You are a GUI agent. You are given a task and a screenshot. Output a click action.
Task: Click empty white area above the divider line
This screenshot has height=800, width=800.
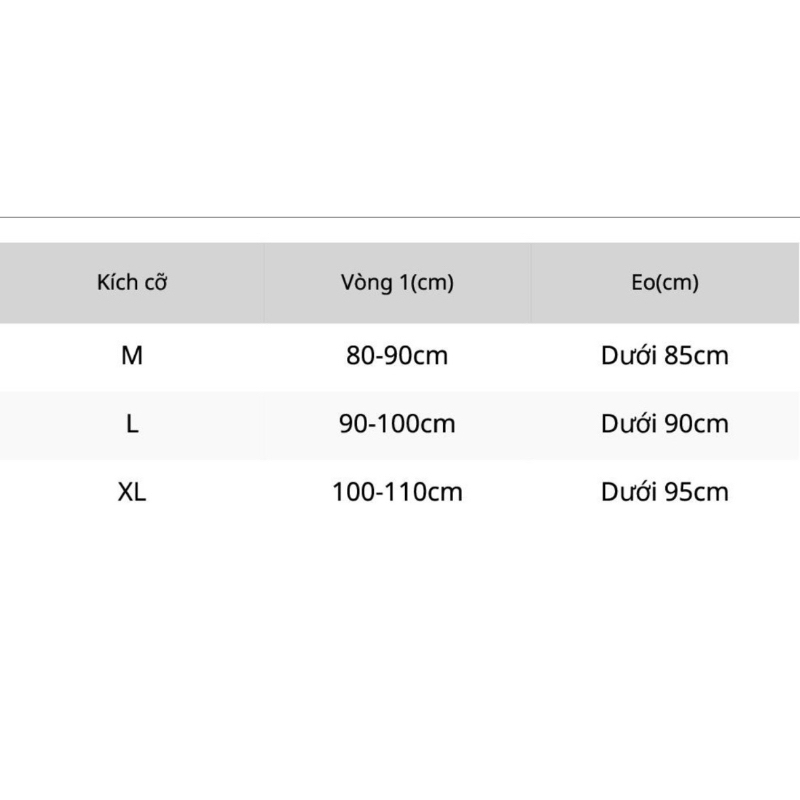coord(400,110)
